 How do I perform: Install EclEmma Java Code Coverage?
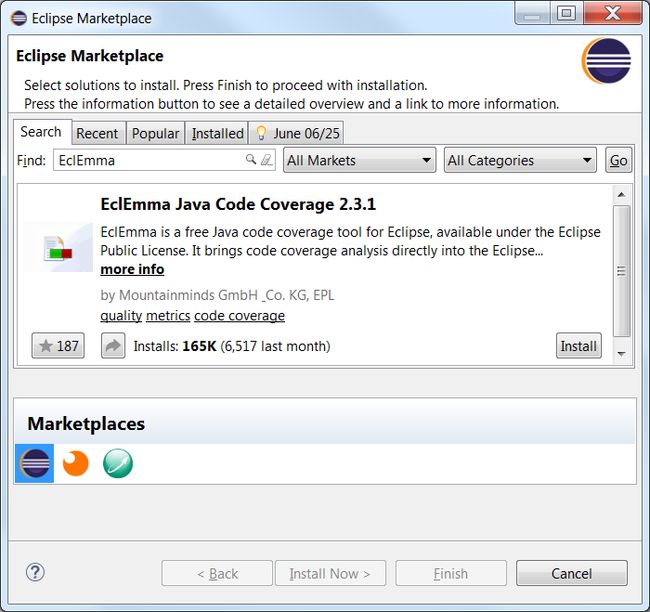point(579,346)
